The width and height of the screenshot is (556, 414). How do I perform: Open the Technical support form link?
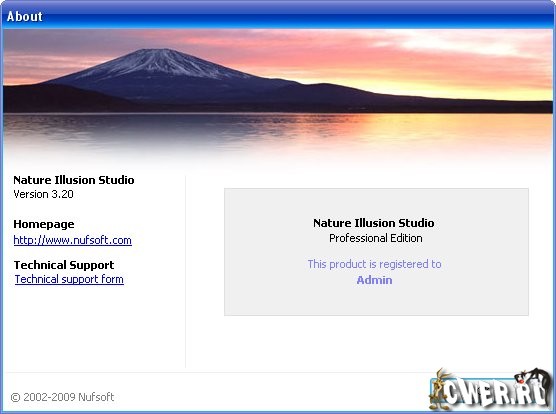[x=69, y=279]
